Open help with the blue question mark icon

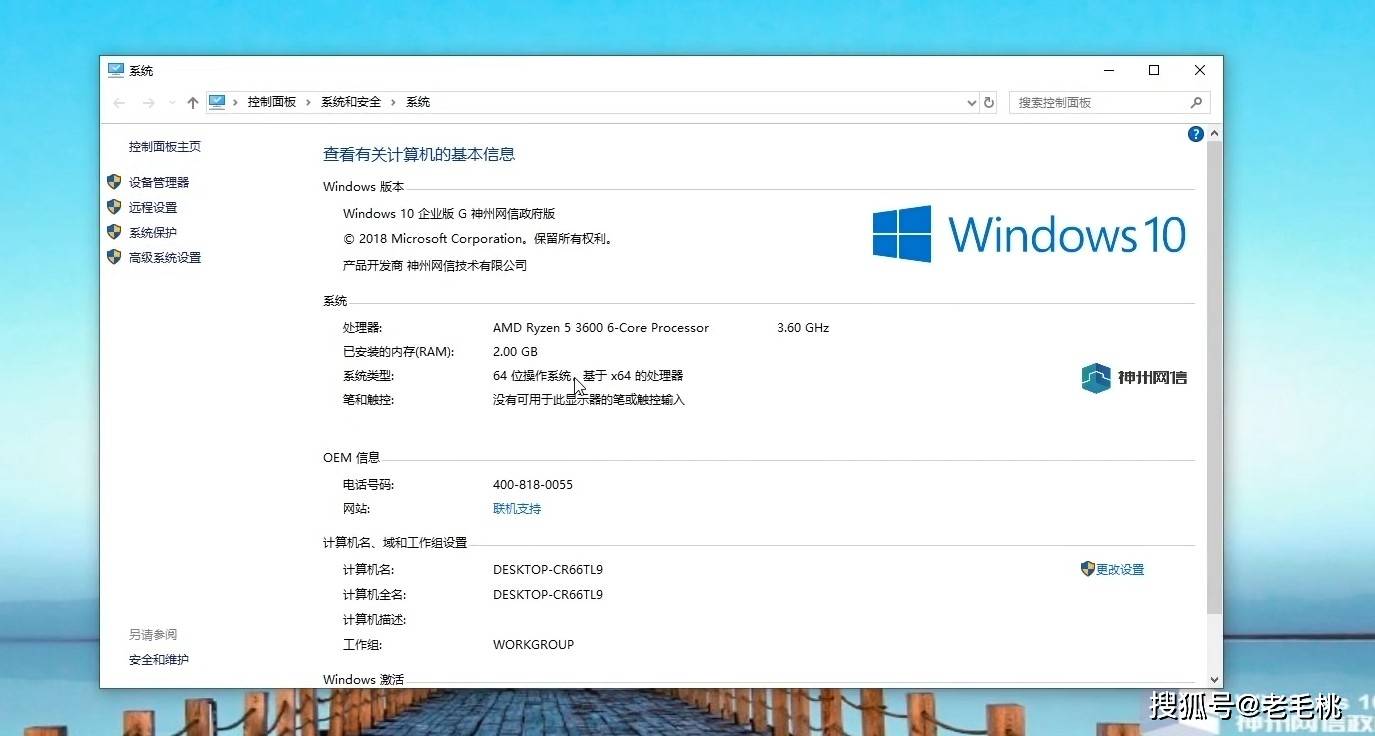[x=1195, y=134]
